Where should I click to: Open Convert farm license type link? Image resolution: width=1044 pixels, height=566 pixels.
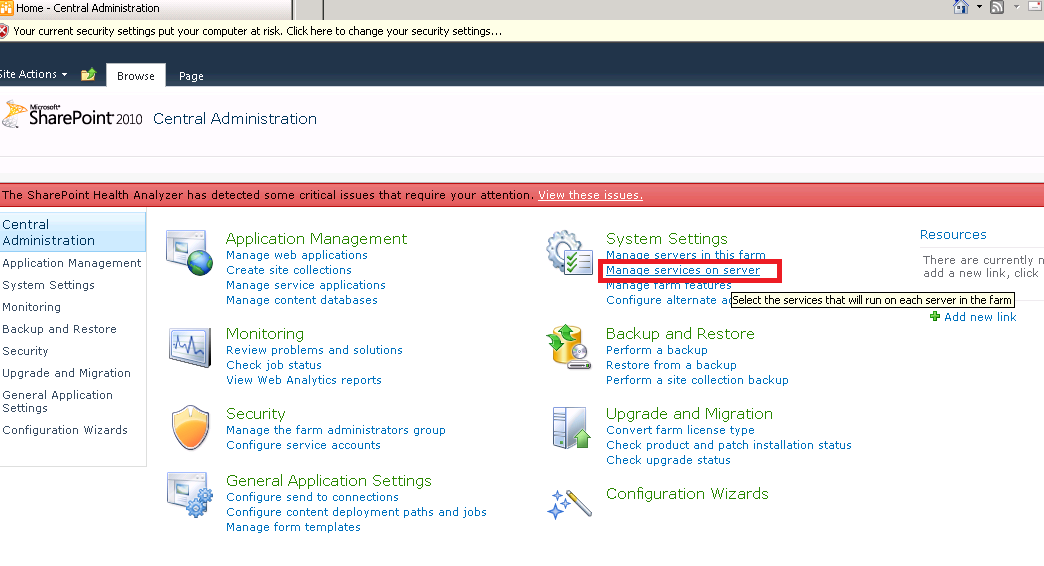pyautogui.click(x=680, y=430)
